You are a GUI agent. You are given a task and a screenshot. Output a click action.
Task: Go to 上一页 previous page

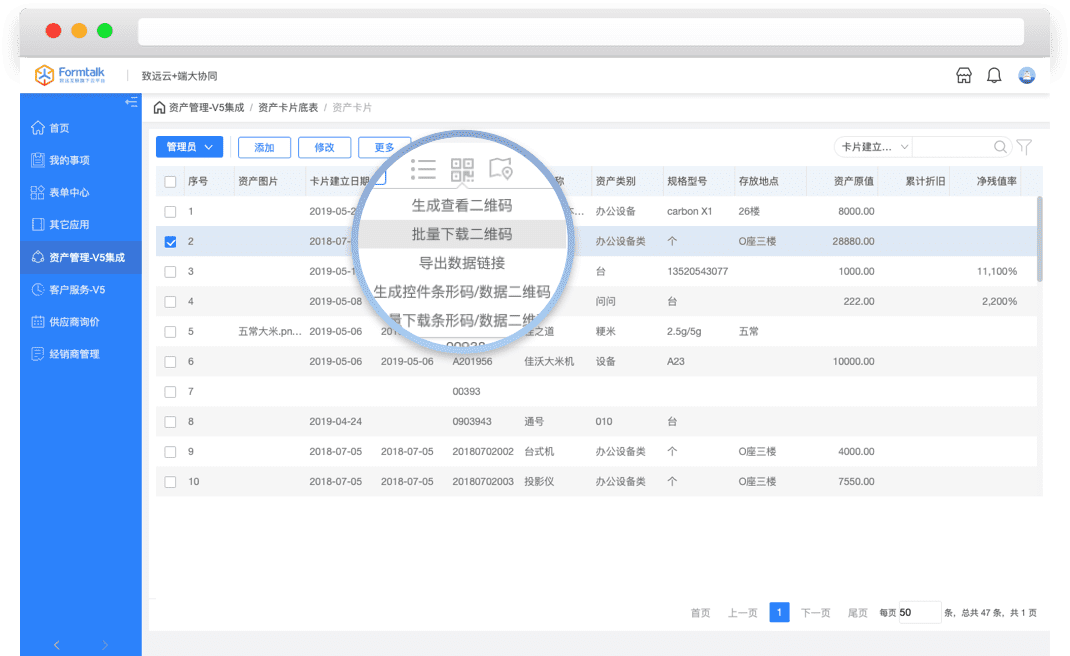tap(742, 612)
